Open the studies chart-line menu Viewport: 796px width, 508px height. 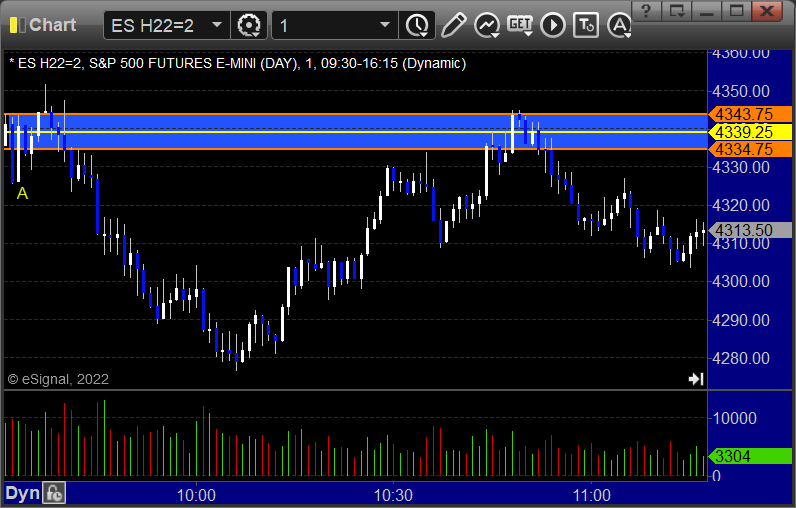tap(487, 25)
